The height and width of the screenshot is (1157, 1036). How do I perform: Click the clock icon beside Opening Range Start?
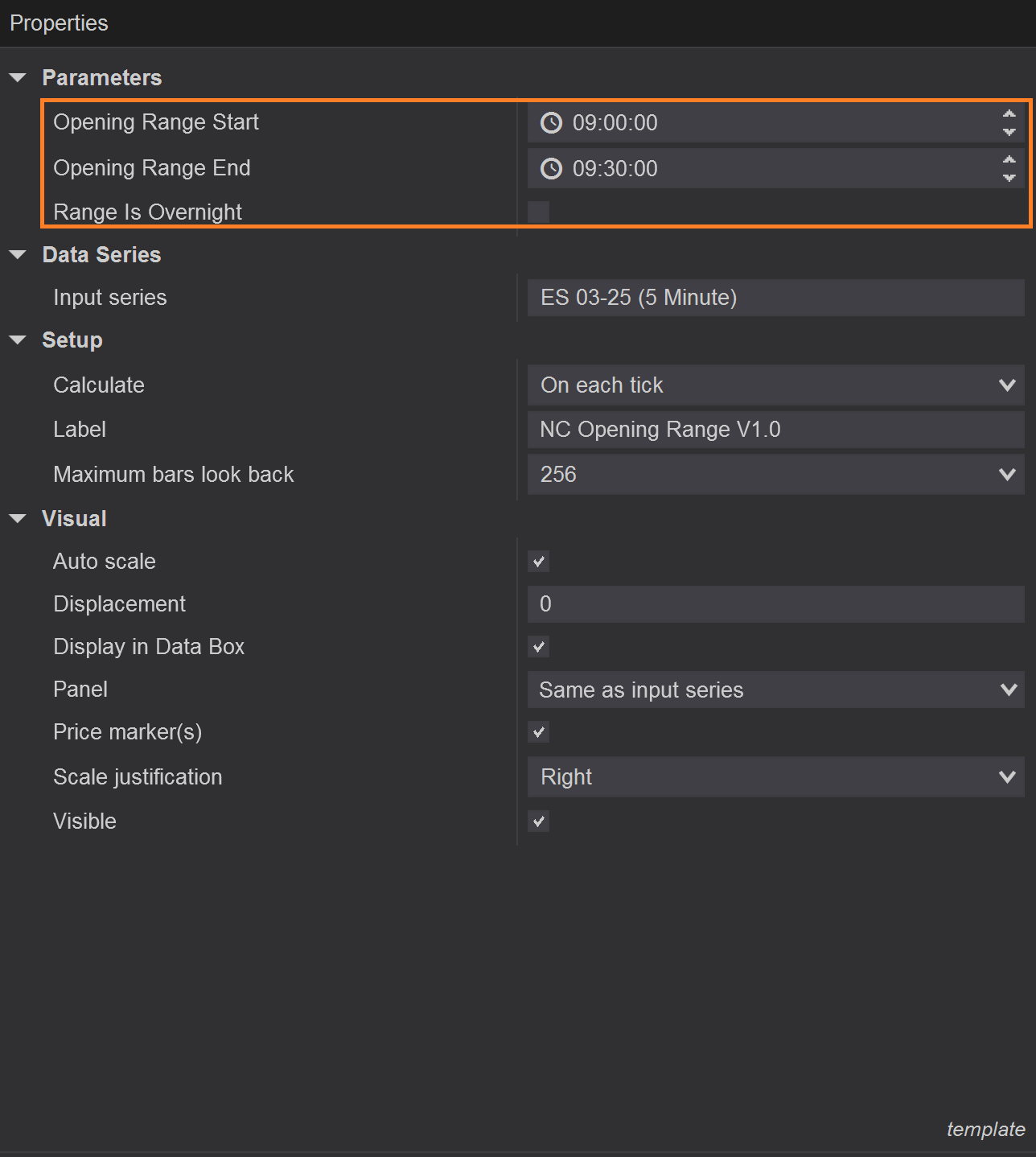tap(550, 122)
